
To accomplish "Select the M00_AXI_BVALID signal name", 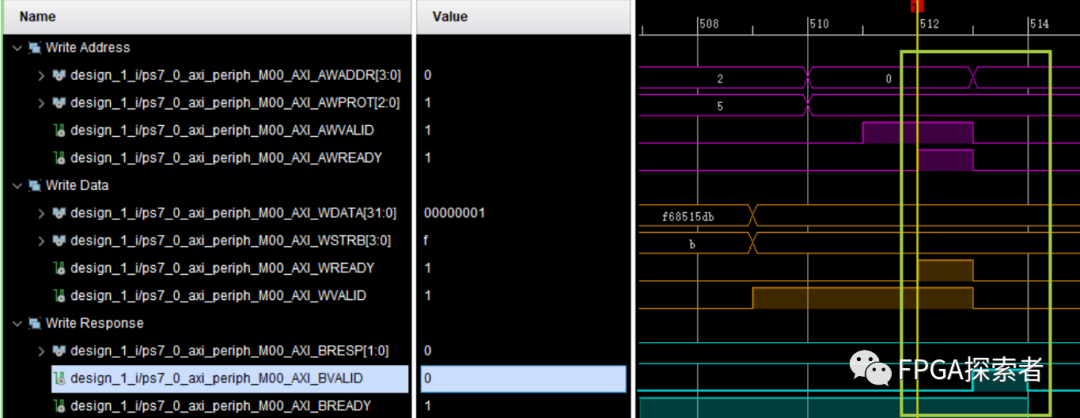I will pyautogui.click(x=216, y=378).
